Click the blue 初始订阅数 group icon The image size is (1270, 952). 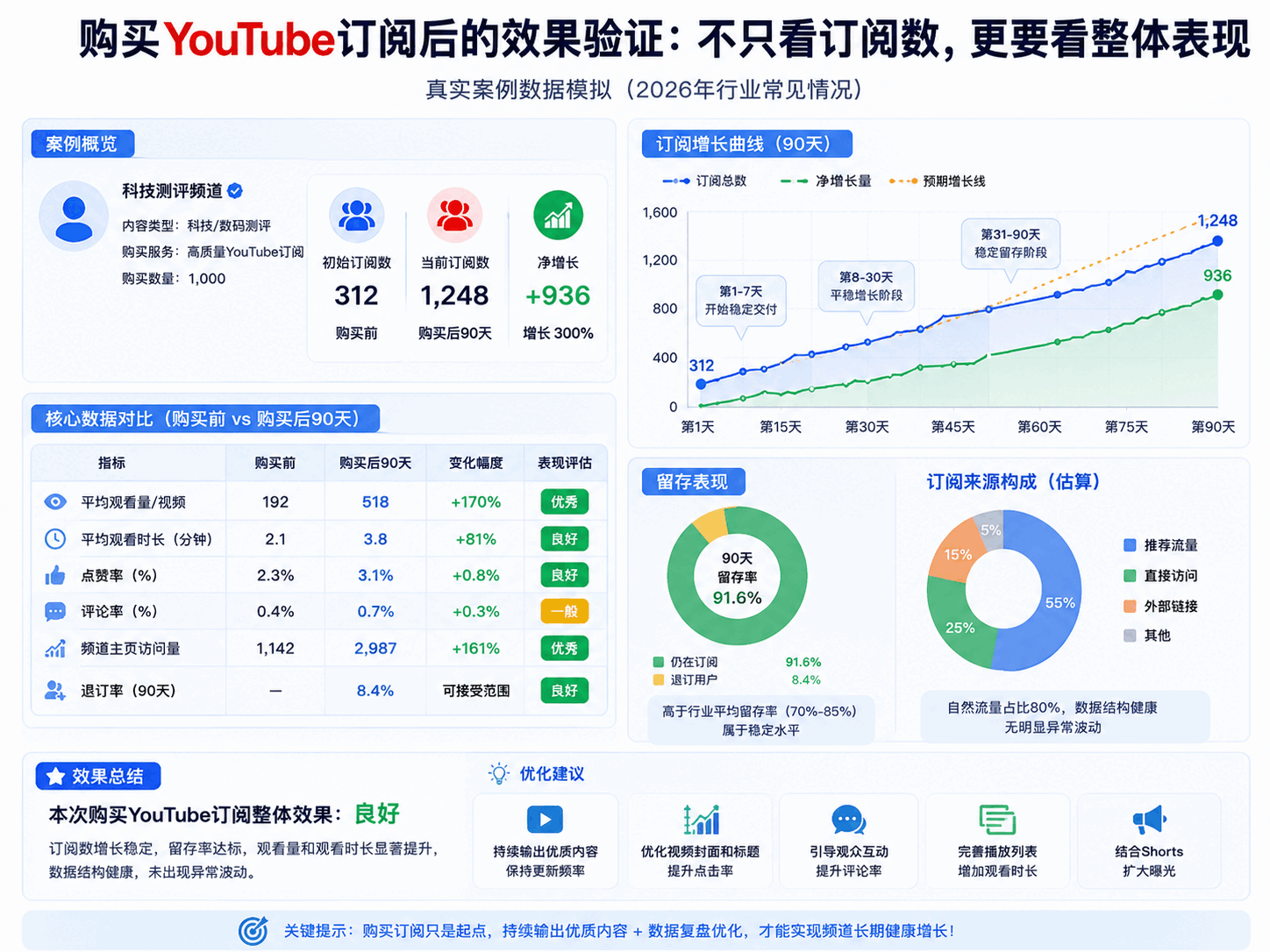coord(357,215)
